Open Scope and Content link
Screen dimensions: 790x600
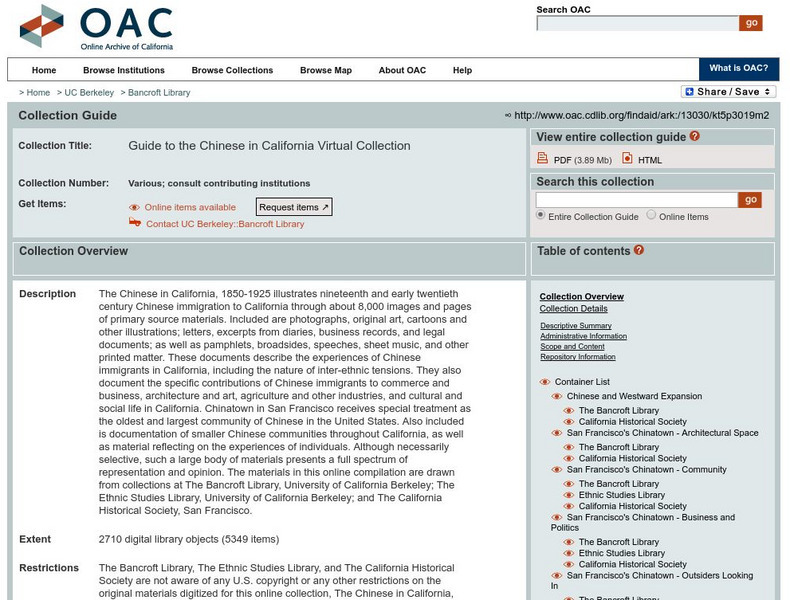572,347
